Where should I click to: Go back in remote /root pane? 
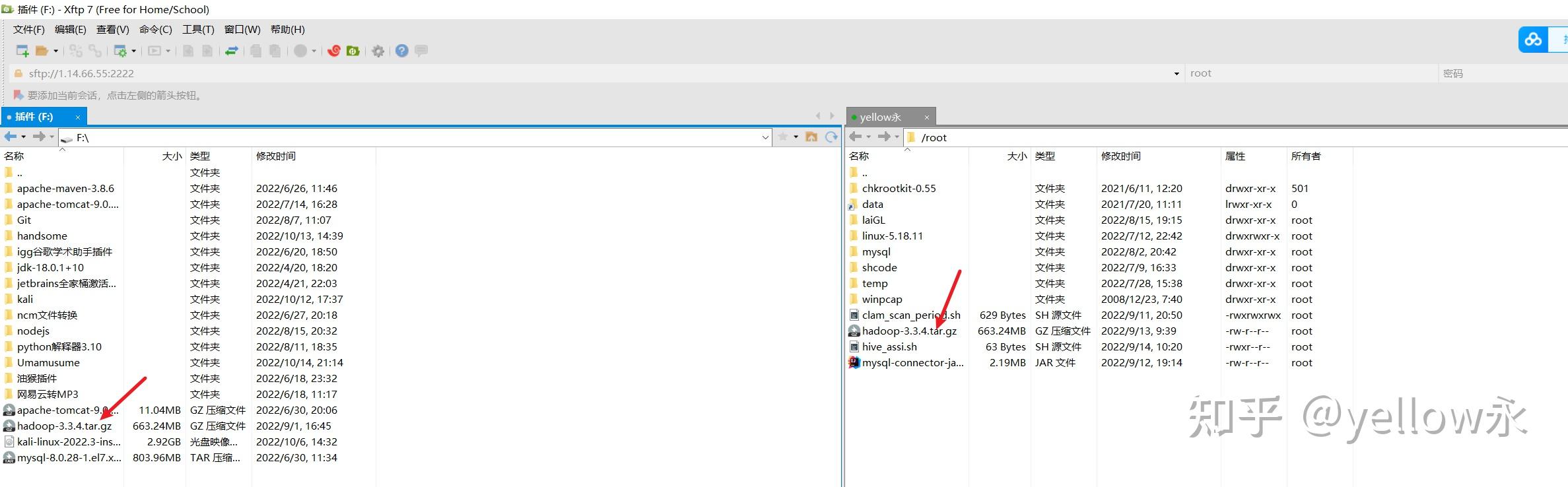[x=856, y=137]
